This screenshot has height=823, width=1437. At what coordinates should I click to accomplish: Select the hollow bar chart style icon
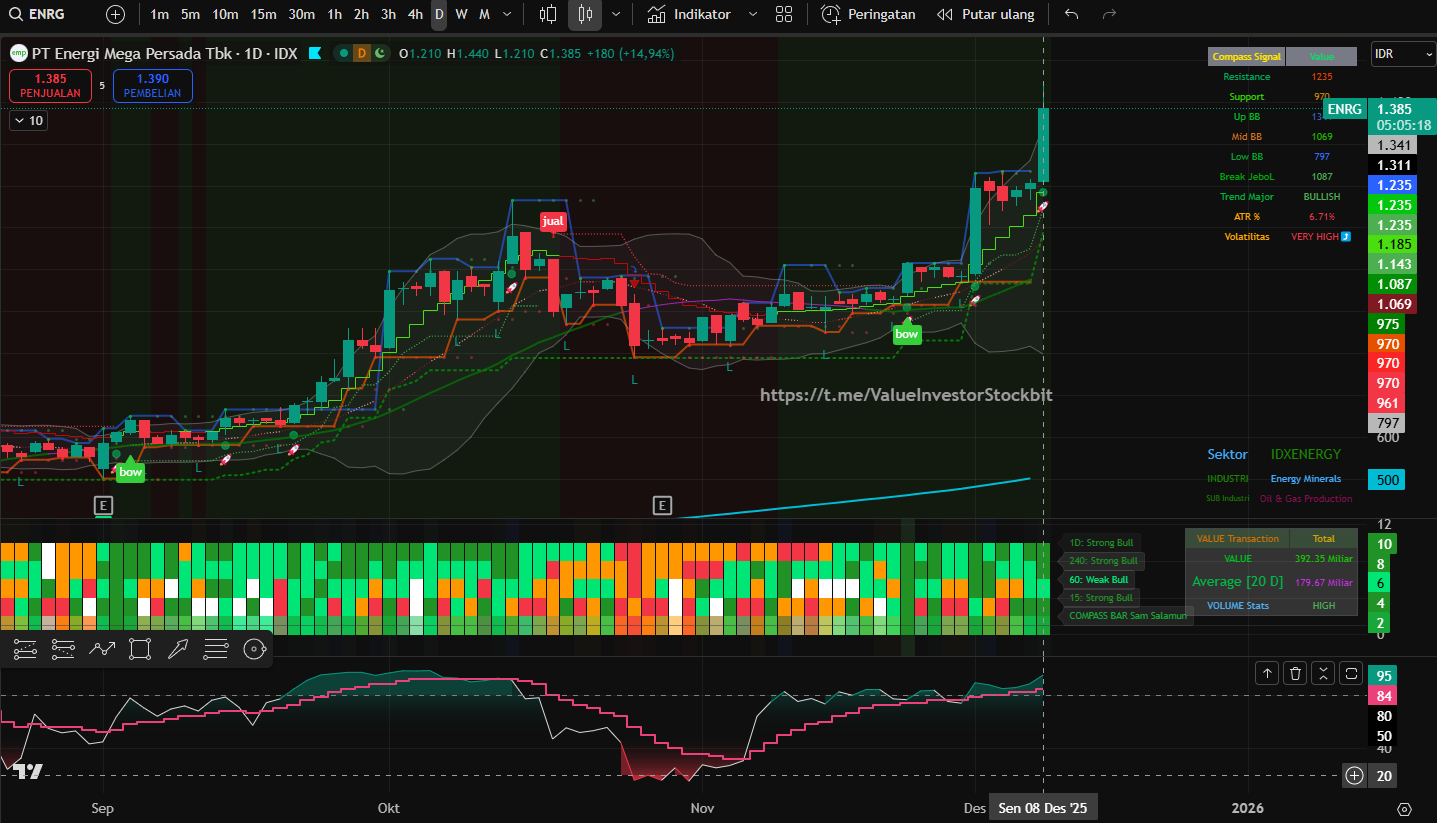coord(547,14)
